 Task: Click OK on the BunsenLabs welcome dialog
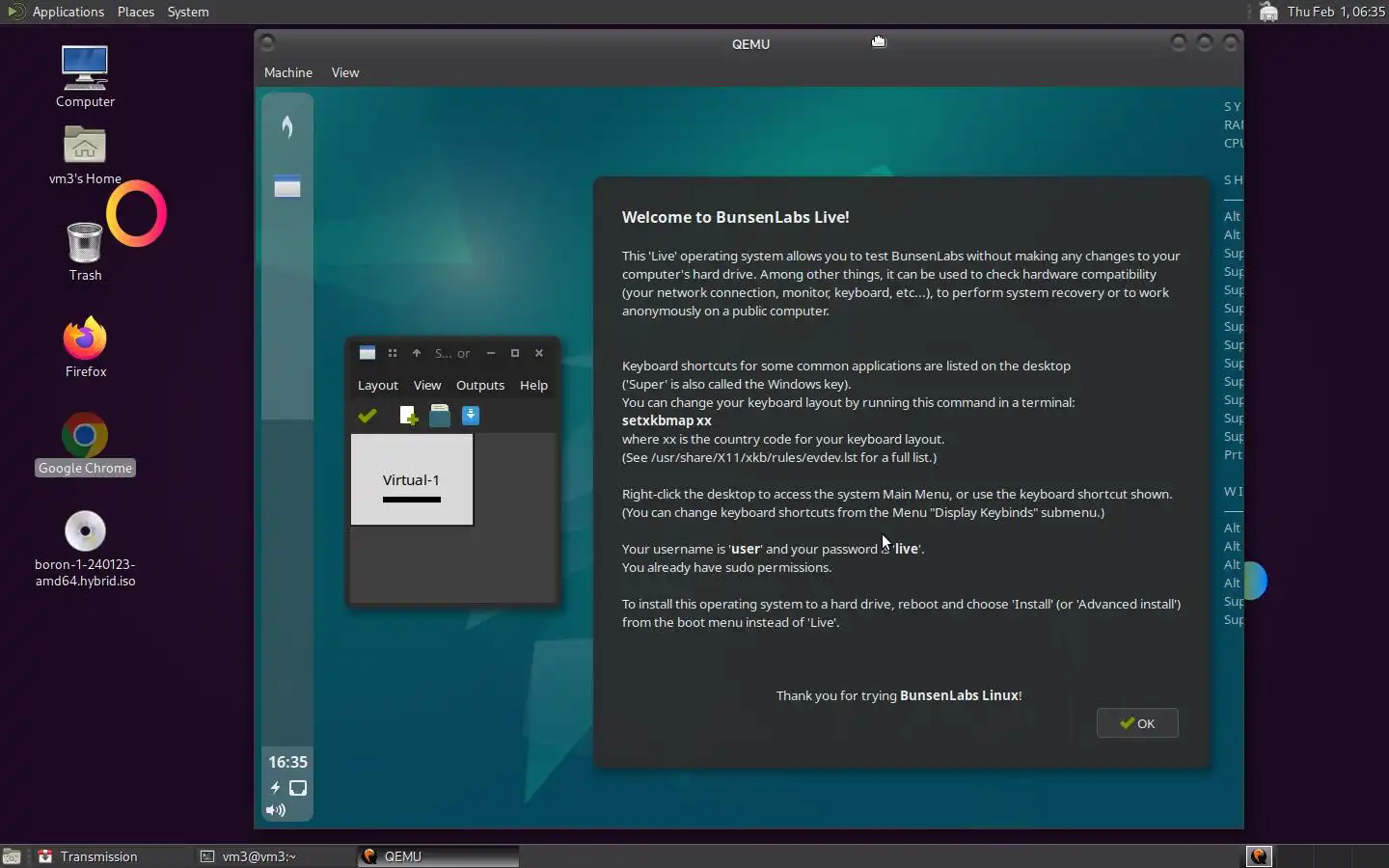point(1137,723)
